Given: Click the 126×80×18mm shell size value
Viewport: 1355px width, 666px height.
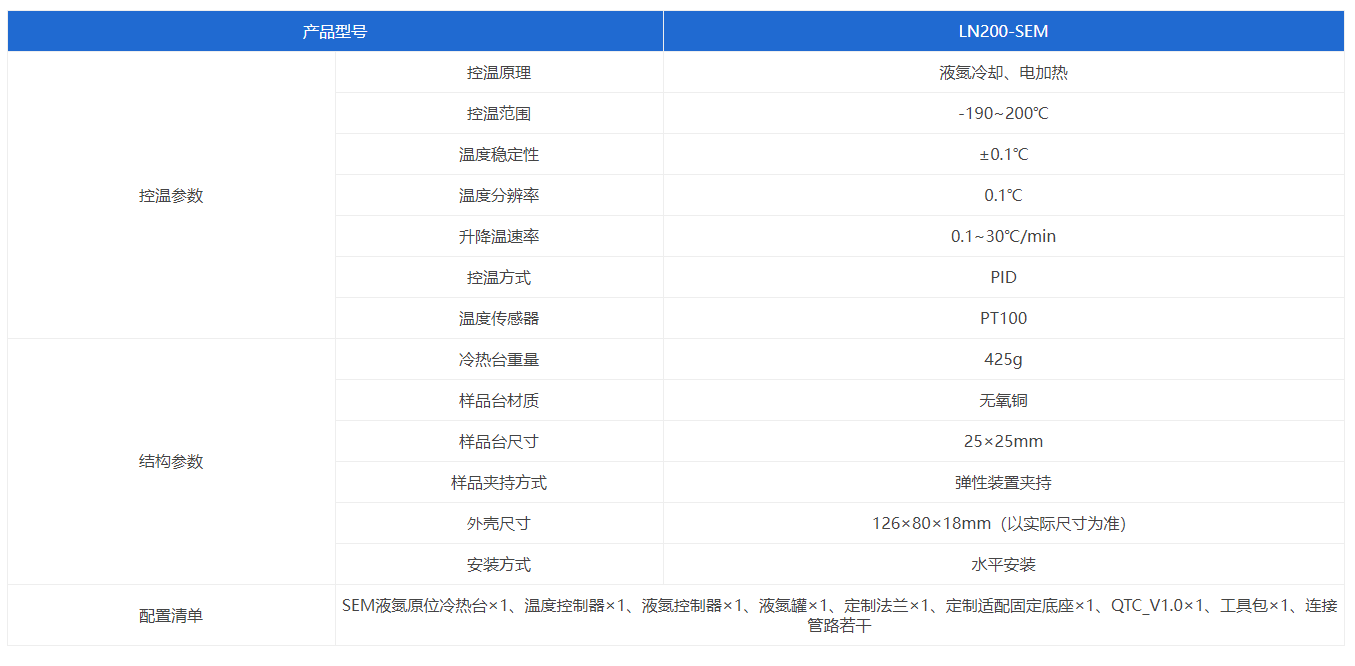Looking at the screenshot, I should tap(1003, 524).
